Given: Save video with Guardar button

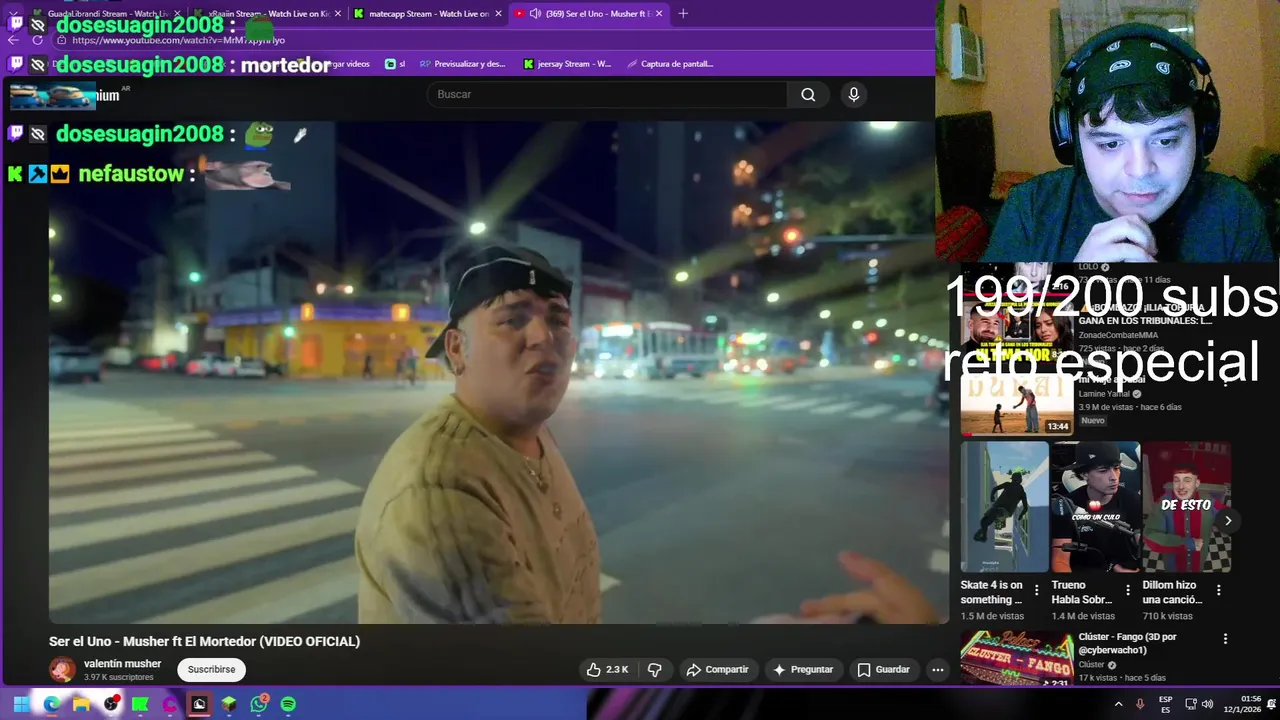Looking at the screenshot, I should 883,669.
